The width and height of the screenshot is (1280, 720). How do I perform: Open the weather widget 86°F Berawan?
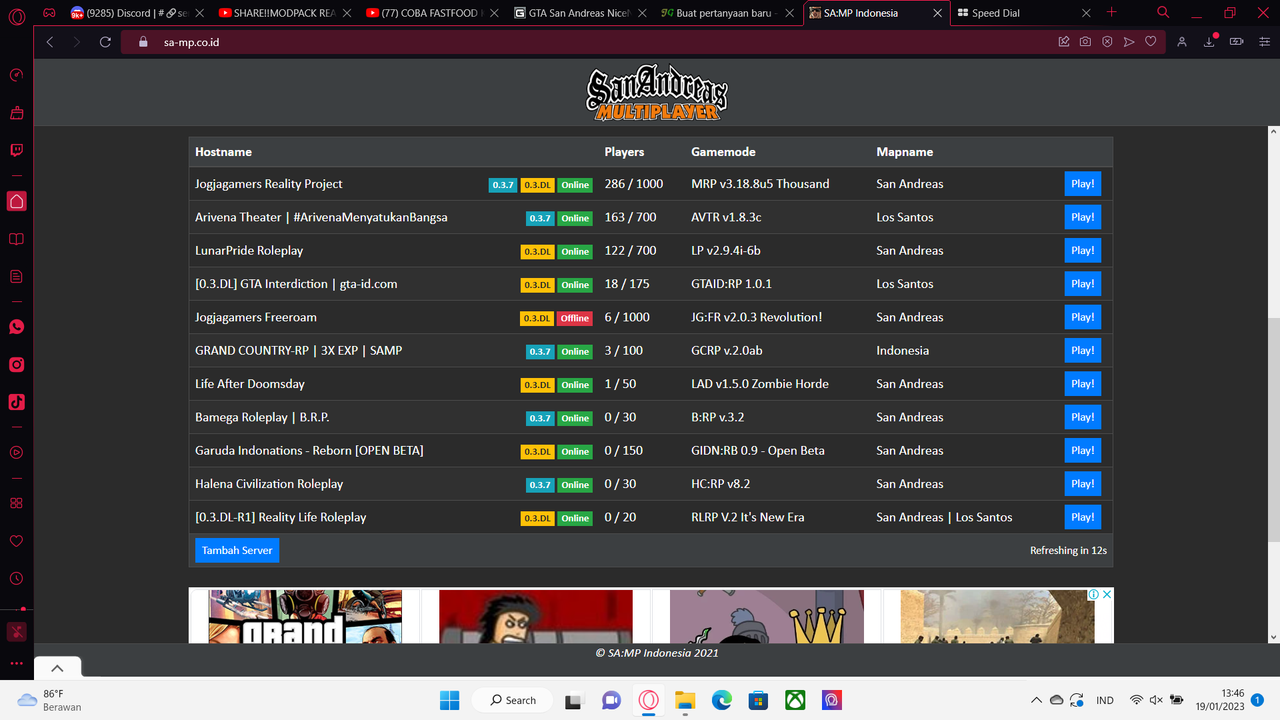click(x=50, y=700)
